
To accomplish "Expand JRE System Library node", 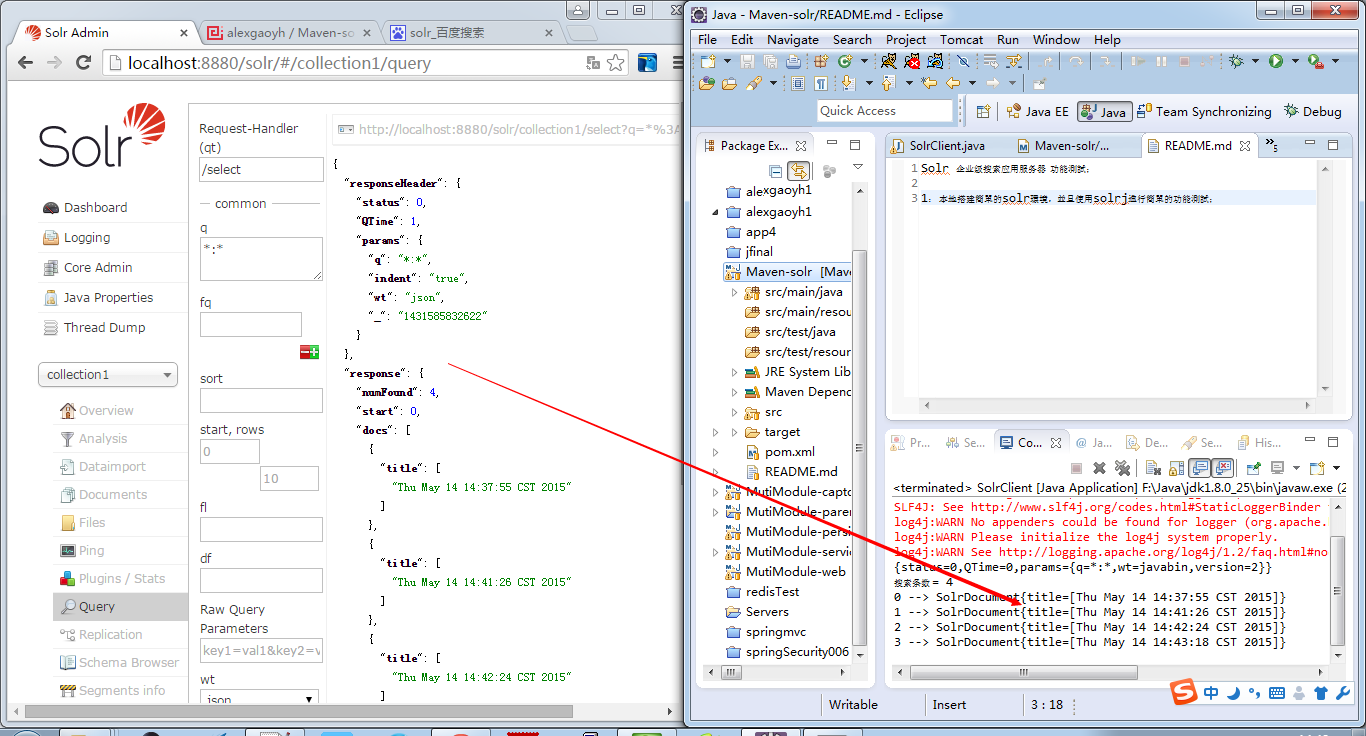I will [734, 372].
